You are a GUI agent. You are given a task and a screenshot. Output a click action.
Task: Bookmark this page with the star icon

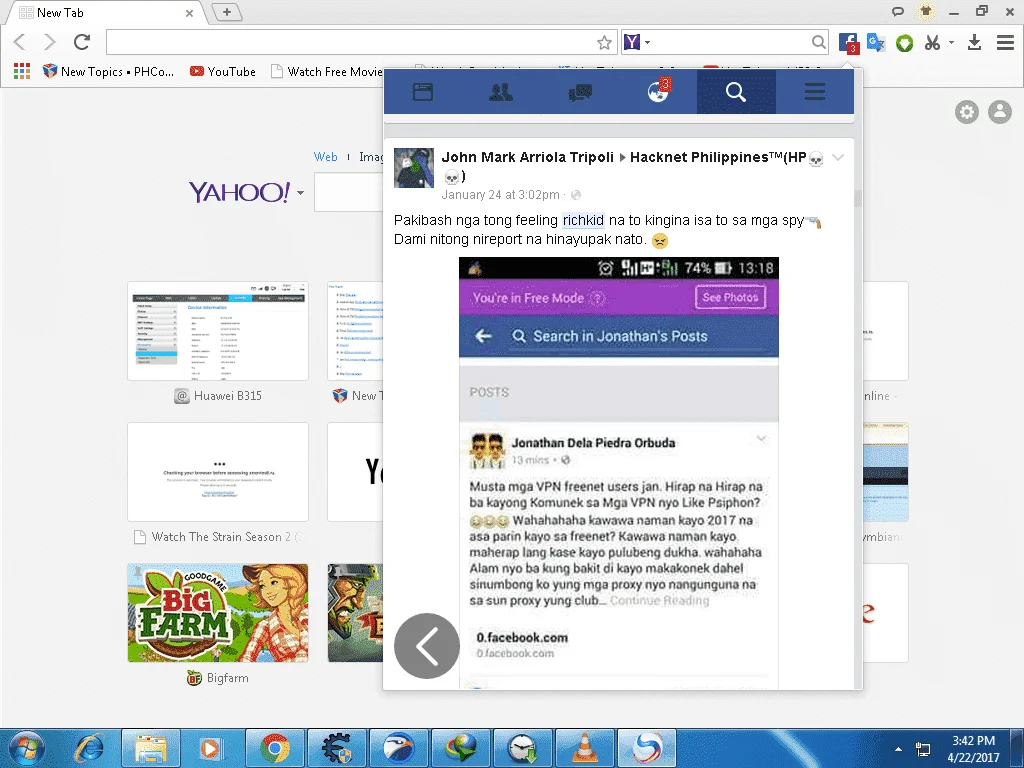click(x=605, y=42)
